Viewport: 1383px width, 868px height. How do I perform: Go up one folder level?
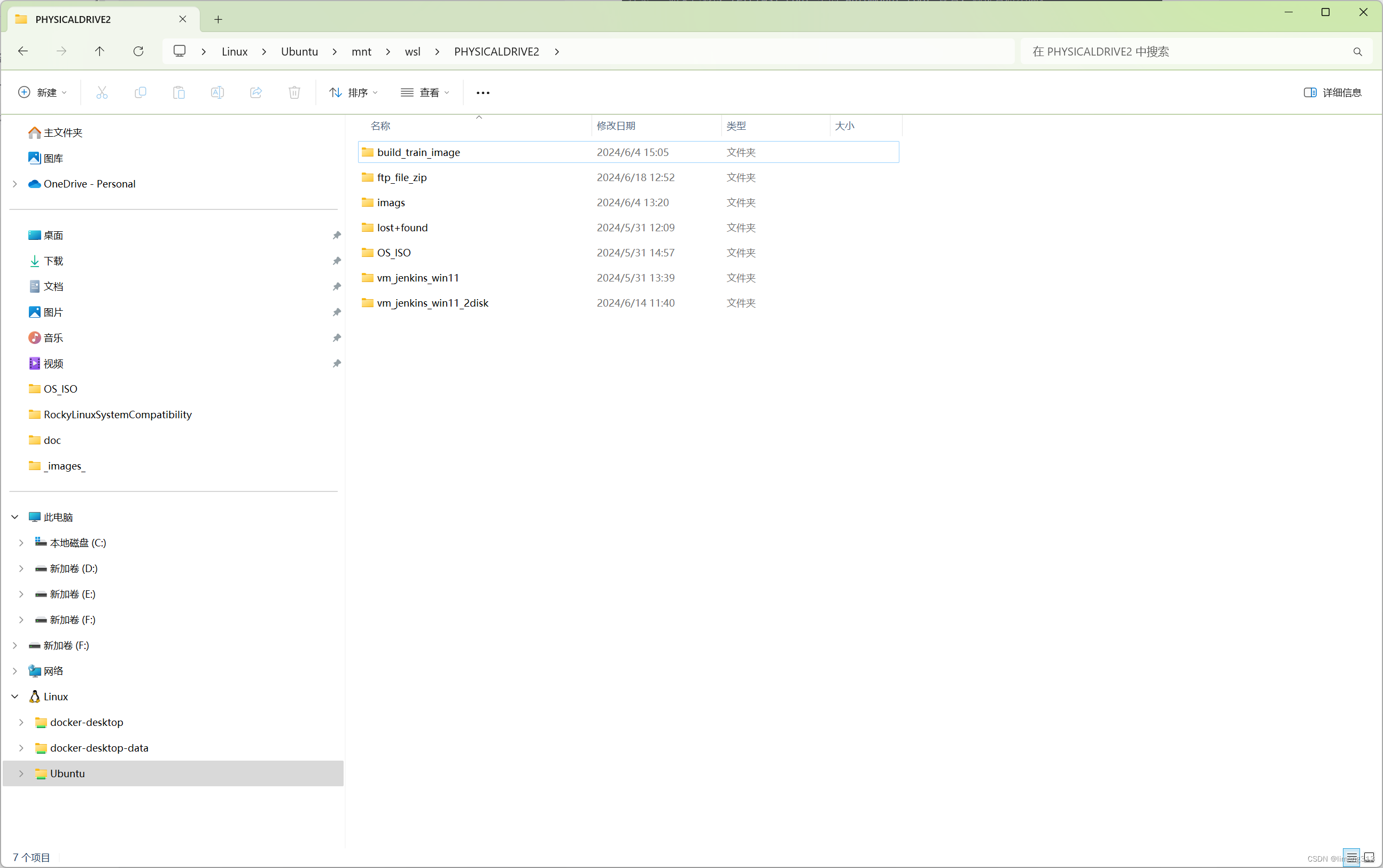99,52
